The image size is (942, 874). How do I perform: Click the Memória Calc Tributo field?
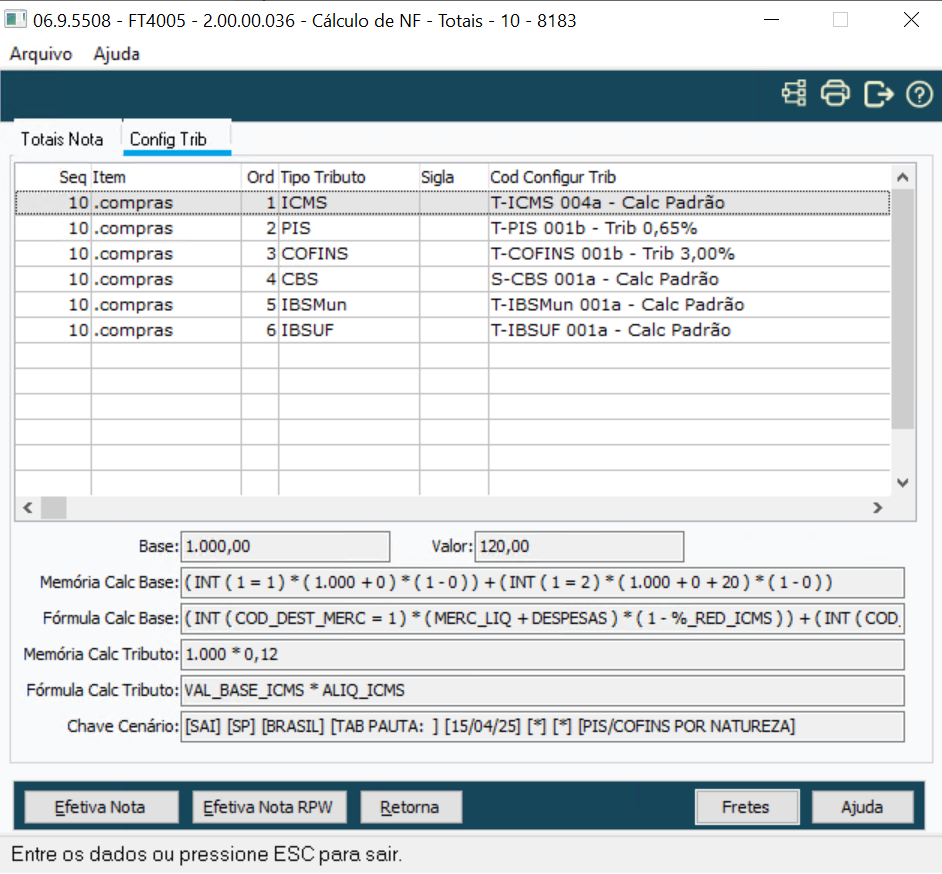pyautogui.click(x=542, y=655)
